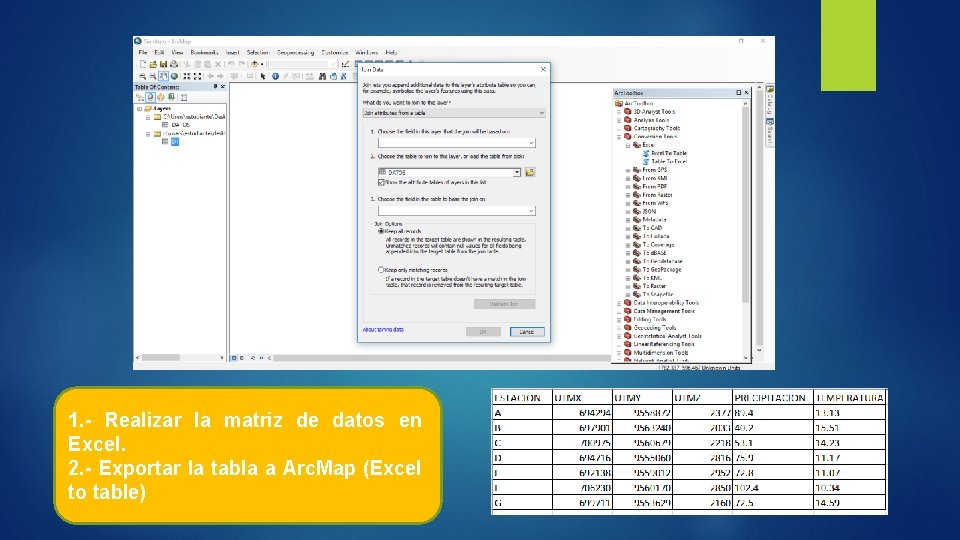
Task: Select the Zoom Out magnifier tool
Action: pos(153,77)
